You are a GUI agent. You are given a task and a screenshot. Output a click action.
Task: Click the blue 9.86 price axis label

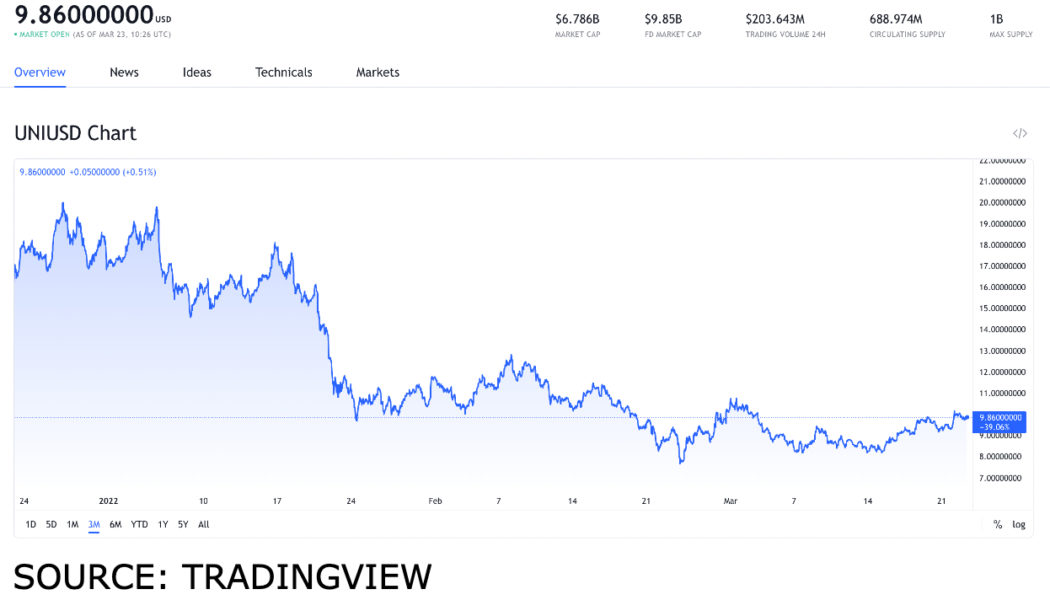(1000, 421)
